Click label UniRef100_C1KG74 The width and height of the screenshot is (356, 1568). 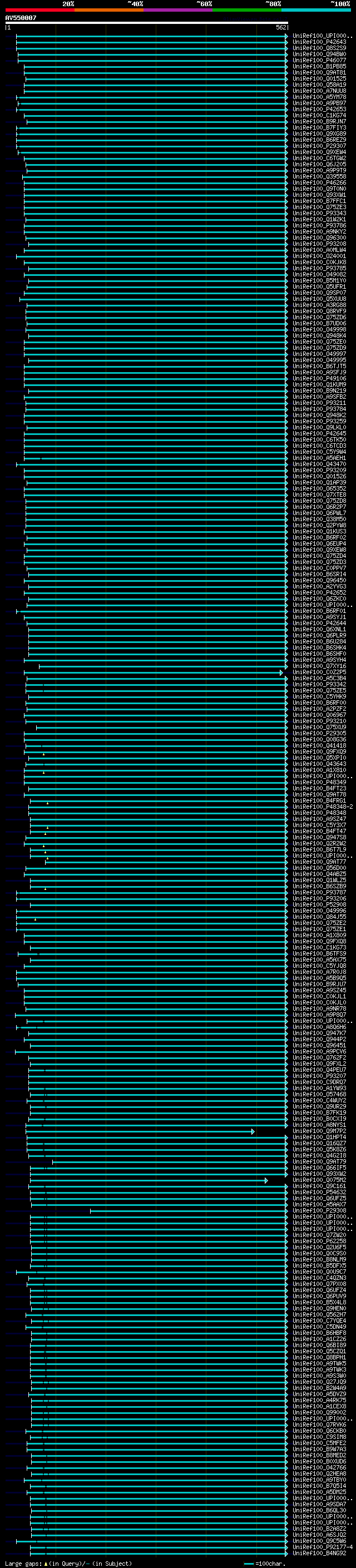(x=319, y=115)
